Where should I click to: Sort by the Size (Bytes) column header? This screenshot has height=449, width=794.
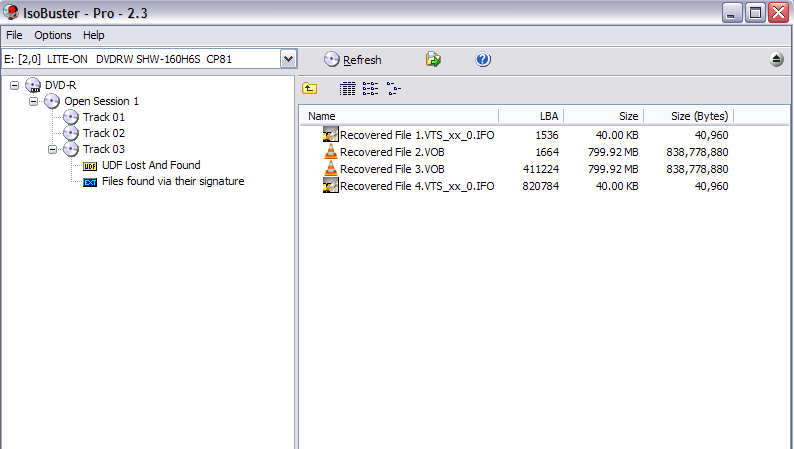tap(689, 116)
